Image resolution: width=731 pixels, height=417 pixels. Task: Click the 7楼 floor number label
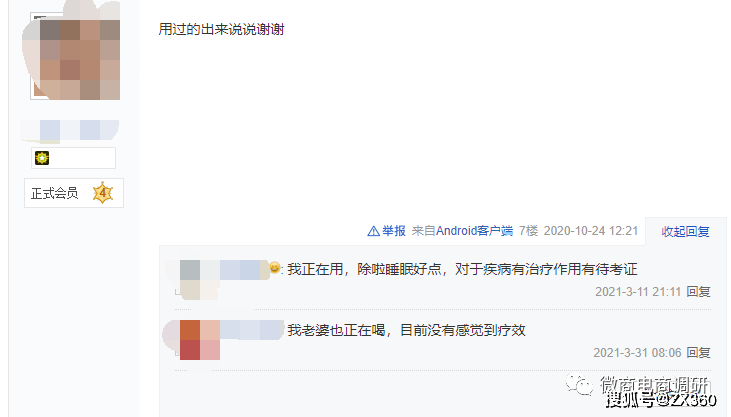click(528, 231)
